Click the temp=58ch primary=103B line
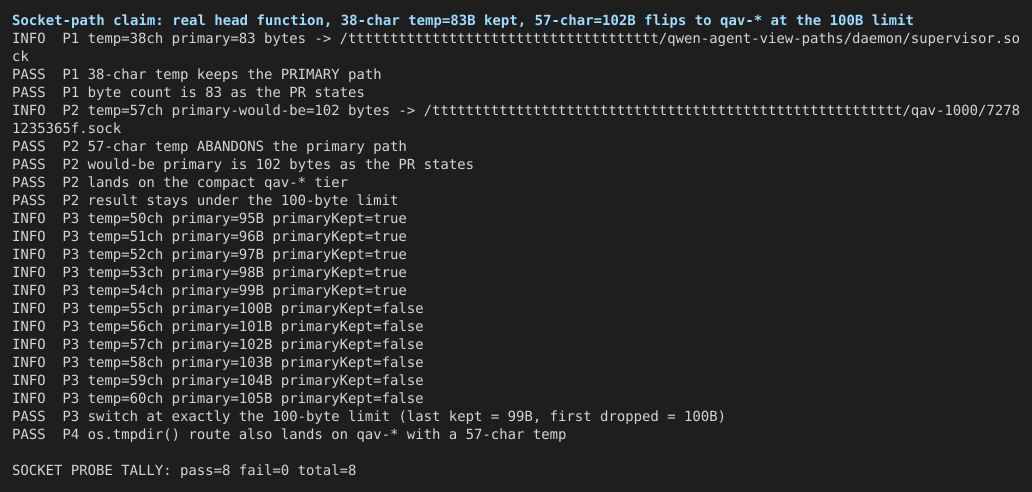 [x=217, y=362]
